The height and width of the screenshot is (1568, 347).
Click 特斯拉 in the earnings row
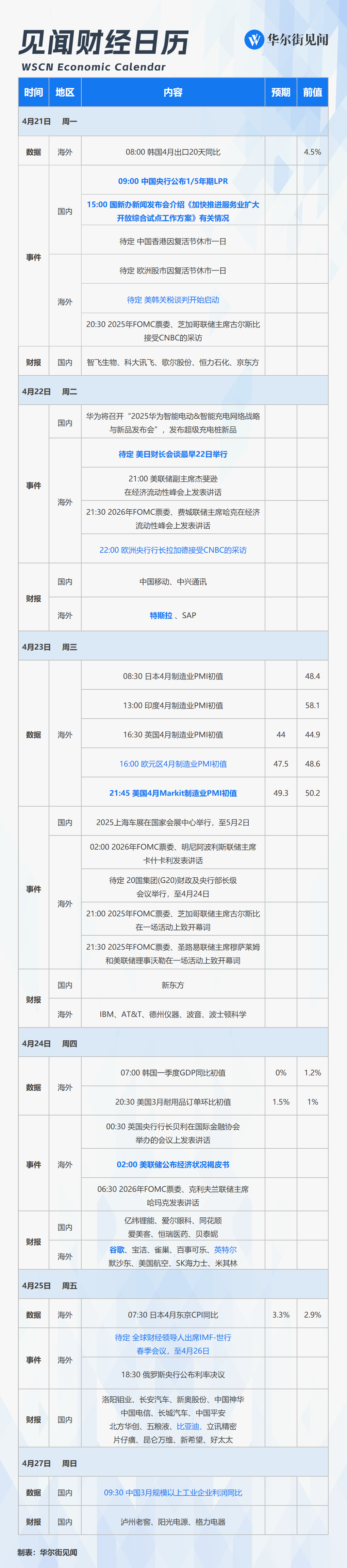pyautogui.click(x=161, y=615)
